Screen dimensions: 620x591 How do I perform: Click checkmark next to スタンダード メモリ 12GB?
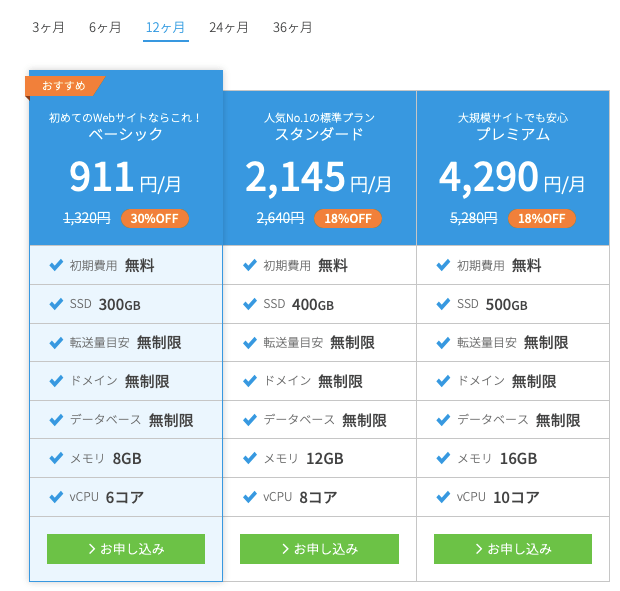coord(249,458)
